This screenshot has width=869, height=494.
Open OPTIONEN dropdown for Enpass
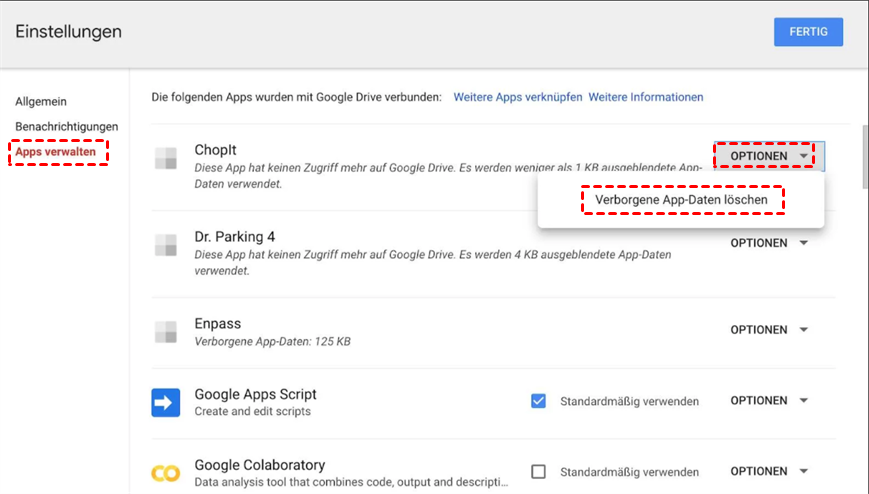click(x=768, y=330)
